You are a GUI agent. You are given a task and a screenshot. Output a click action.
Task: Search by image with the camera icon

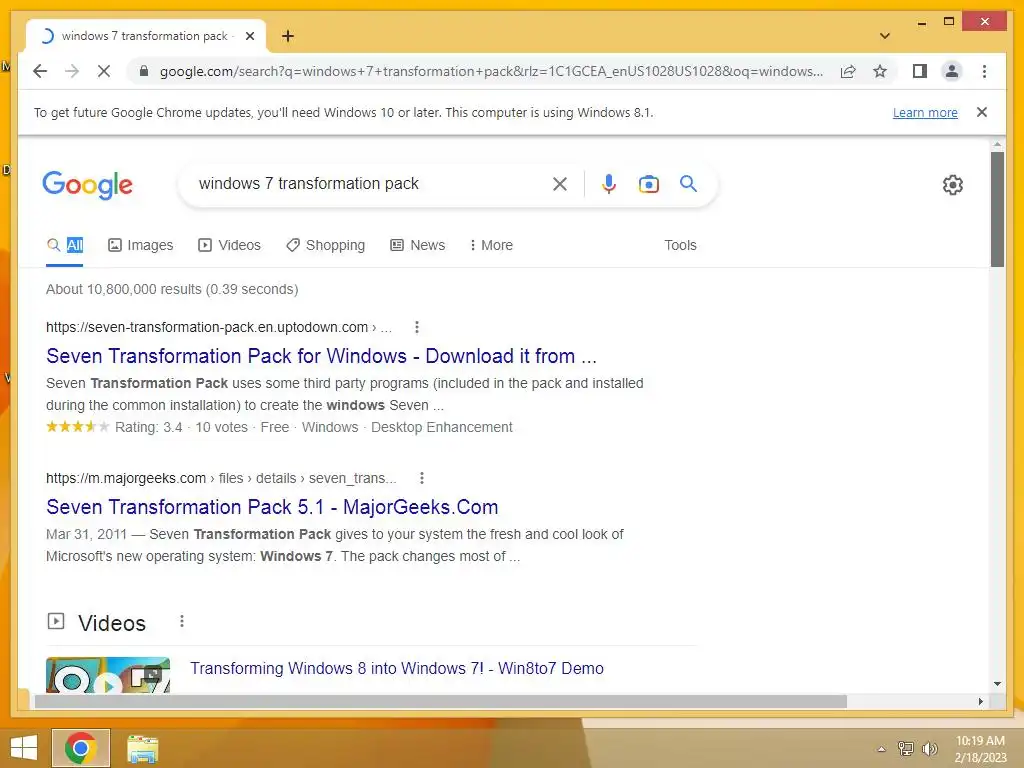(x=648, y=184)
